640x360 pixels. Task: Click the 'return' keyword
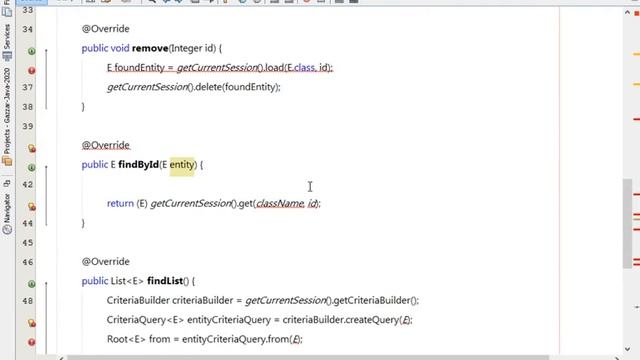click(x=120, y=203)
